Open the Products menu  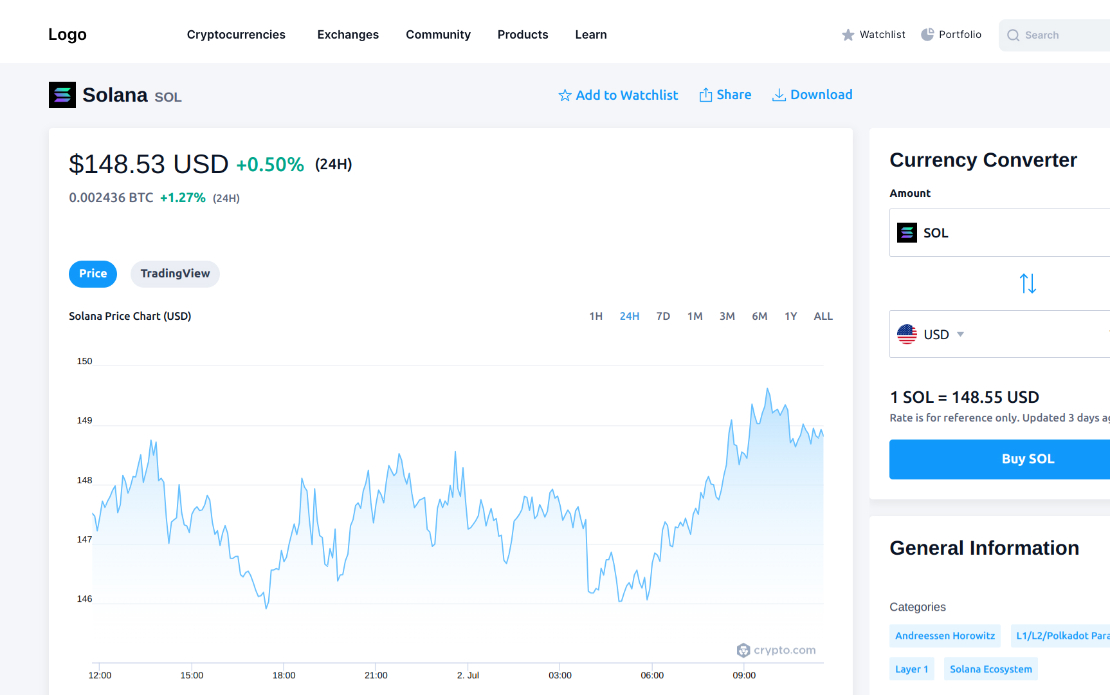click(522, 35)
